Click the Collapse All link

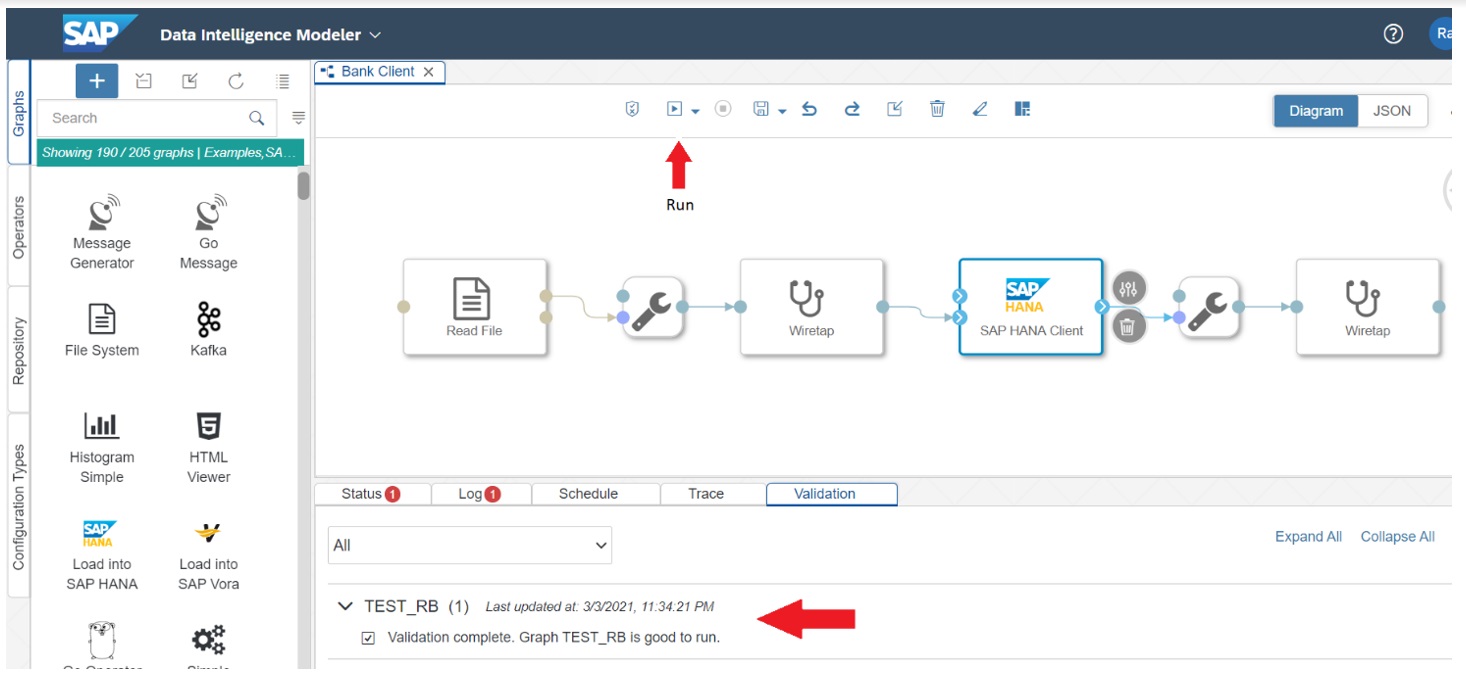pos(1397,537)
